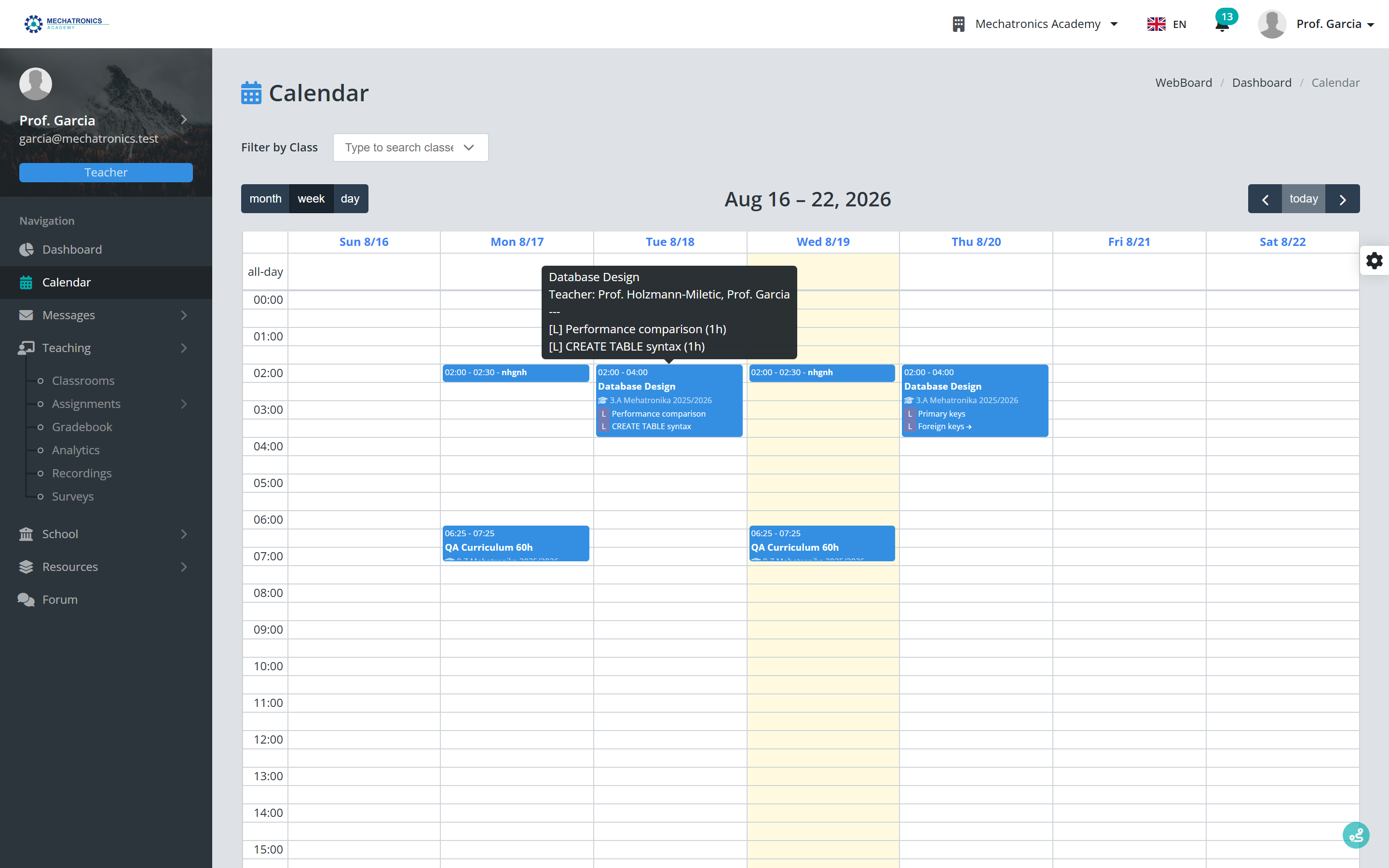Expand the Assignments submenu chevron

click(x=184, y=404)
